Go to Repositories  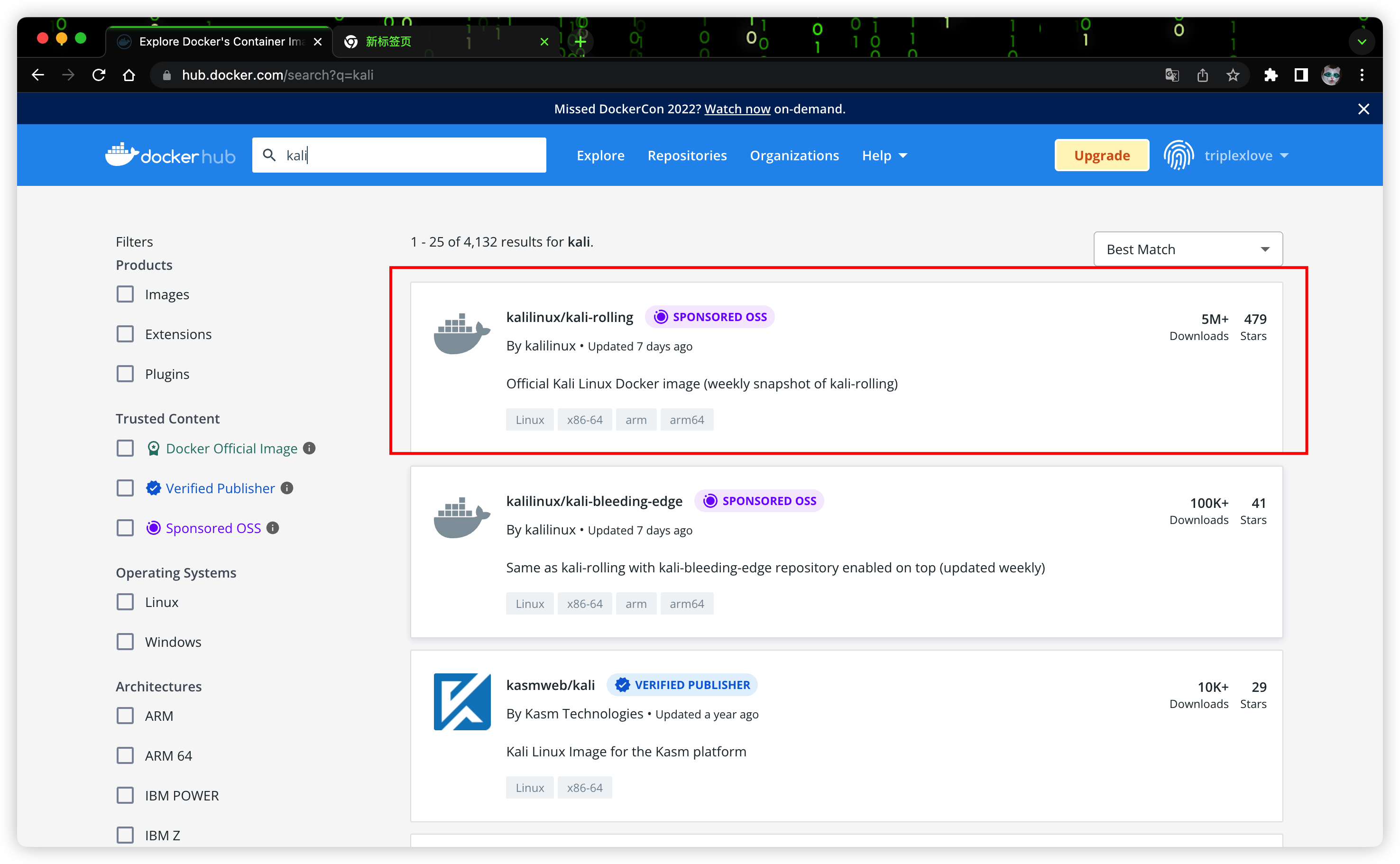coord(687,156)
